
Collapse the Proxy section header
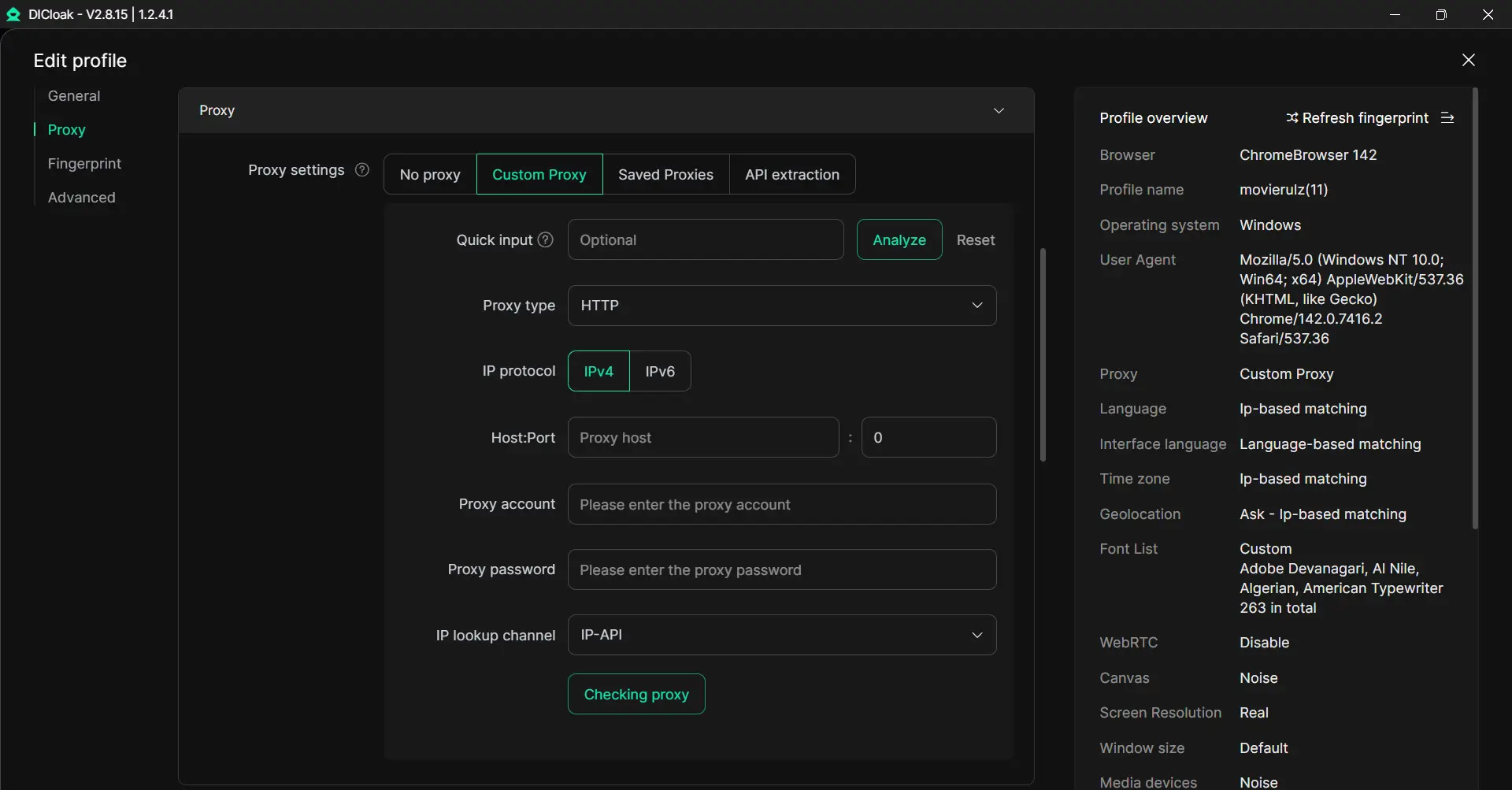point(999,111)
